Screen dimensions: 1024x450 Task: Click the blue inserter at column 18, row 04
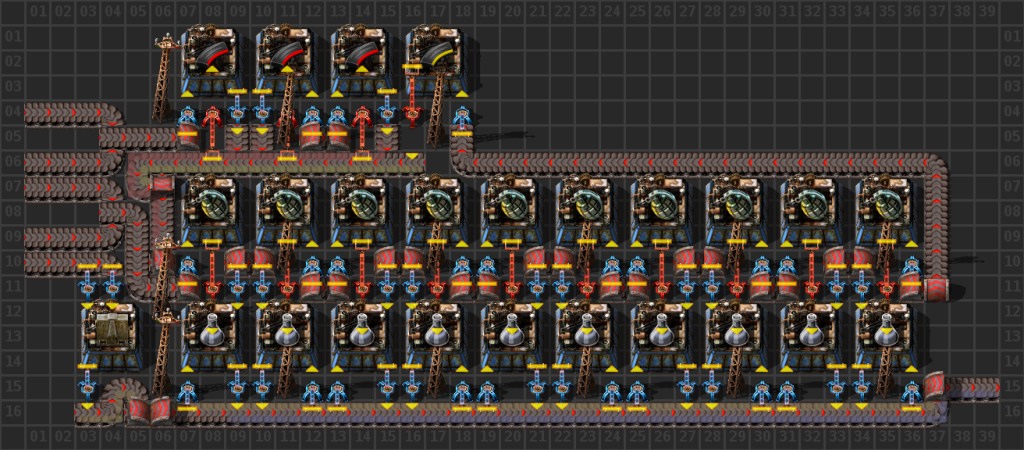click(x=462, y=120)
